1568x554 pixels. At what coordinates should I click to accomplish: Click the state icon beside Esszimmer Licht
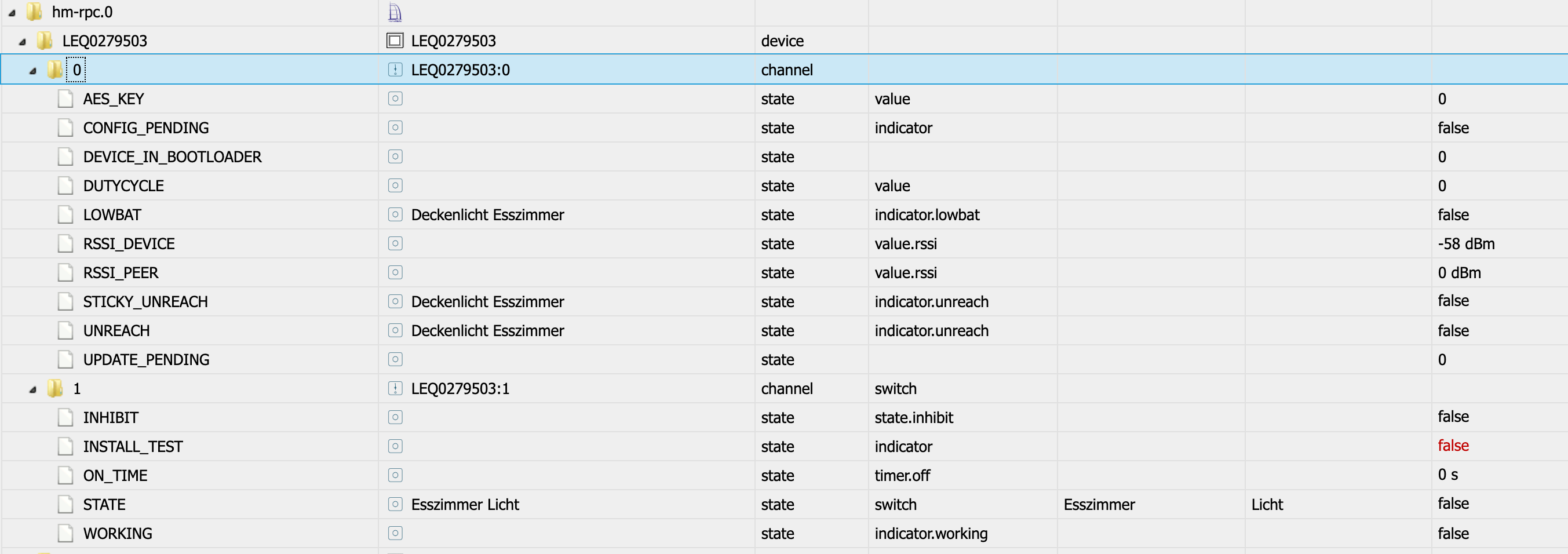click(x=395, y=504)
